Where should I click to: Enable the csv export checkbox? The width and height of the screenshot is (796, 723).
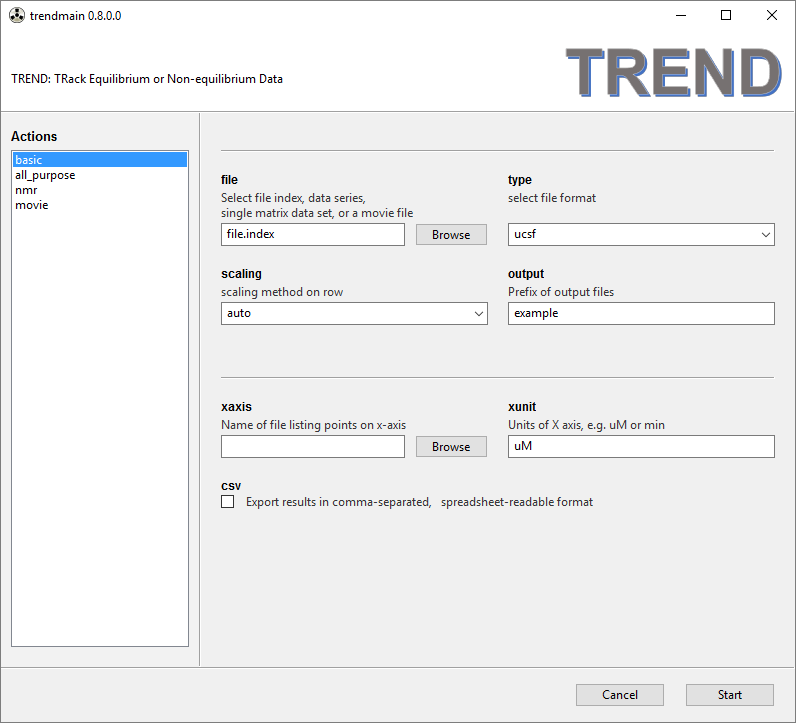[x=228, y=502]
